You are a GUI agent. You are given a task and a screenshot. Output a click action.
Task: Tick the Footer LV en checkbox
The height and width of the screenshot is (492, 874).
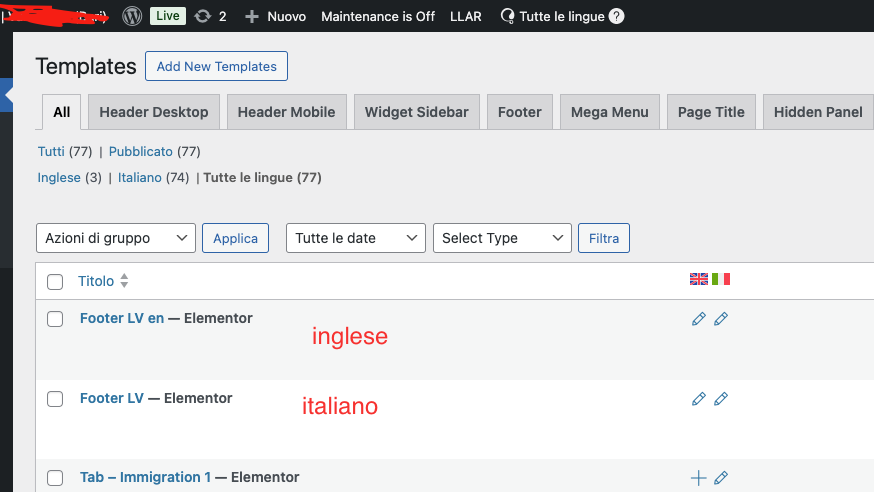tap(56, 319)
